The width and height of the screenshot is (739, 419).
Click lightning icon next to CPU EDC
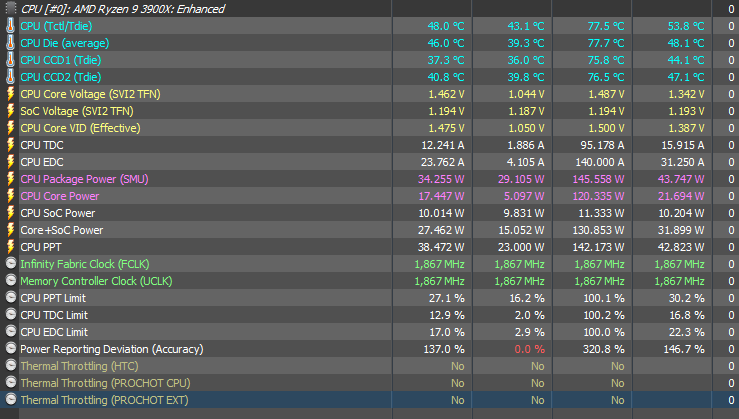[x=10, y=162]
